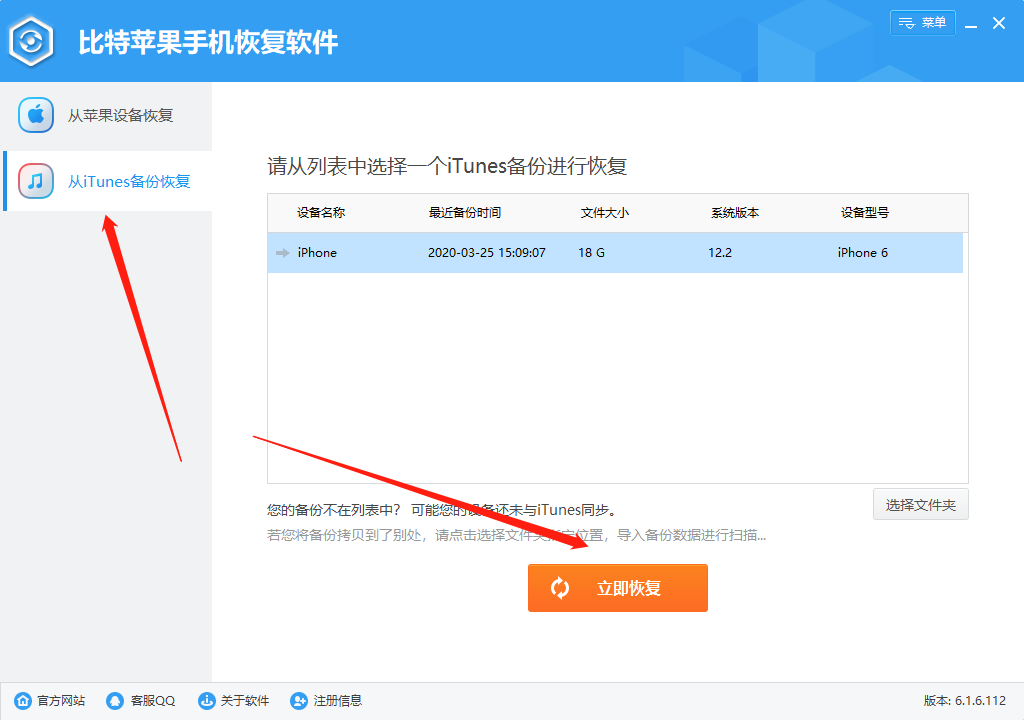
Task: Click the iPhone 6 model cell
Action: click(863, 253)
